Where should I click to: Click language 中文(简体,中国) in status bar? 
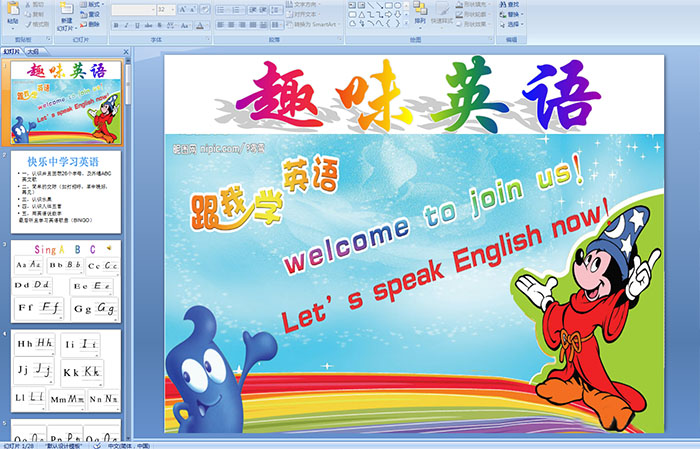[x=129, y=445]
